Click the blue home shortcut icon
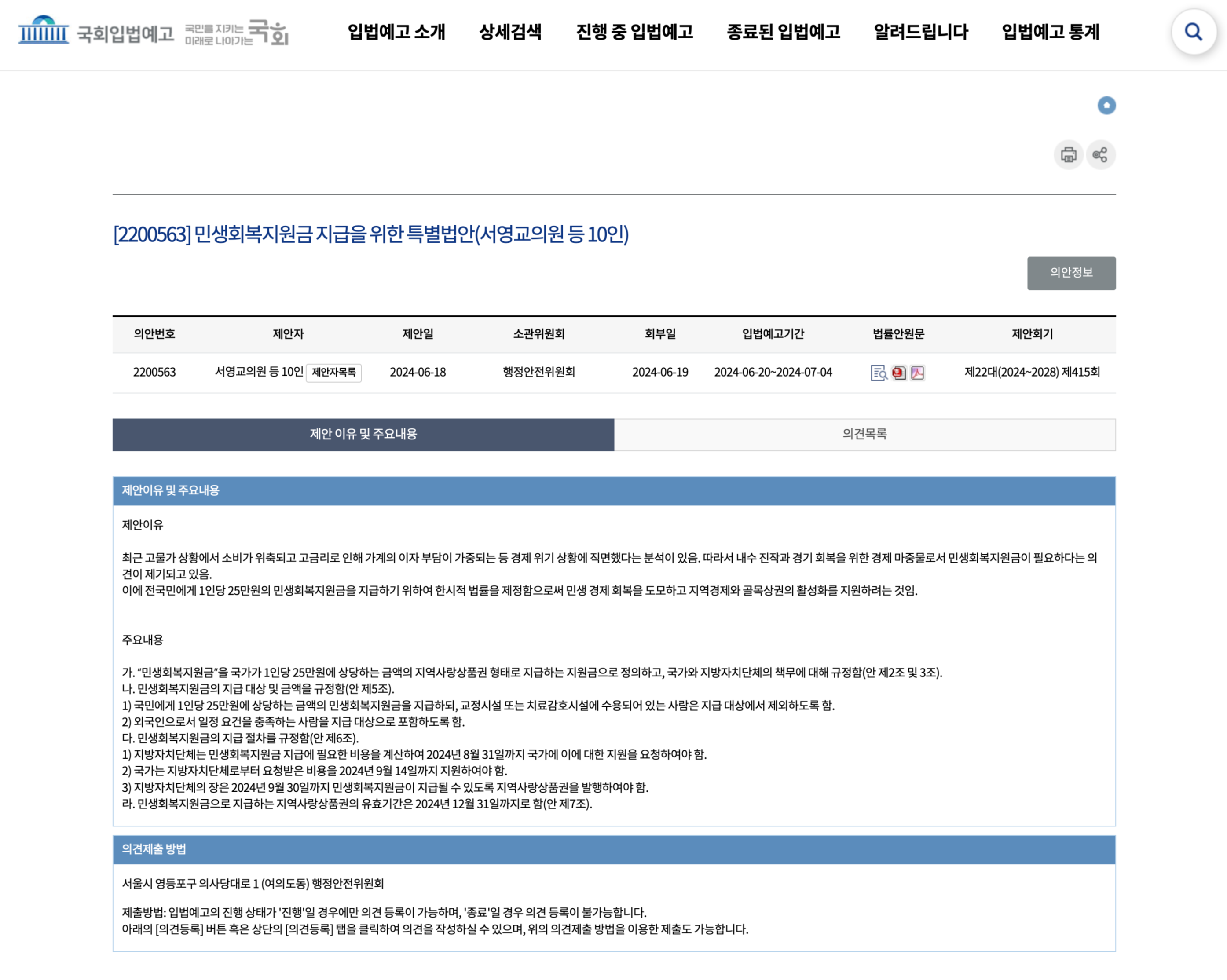The height and width of the screenshot is (980, 1227). 1106,105
